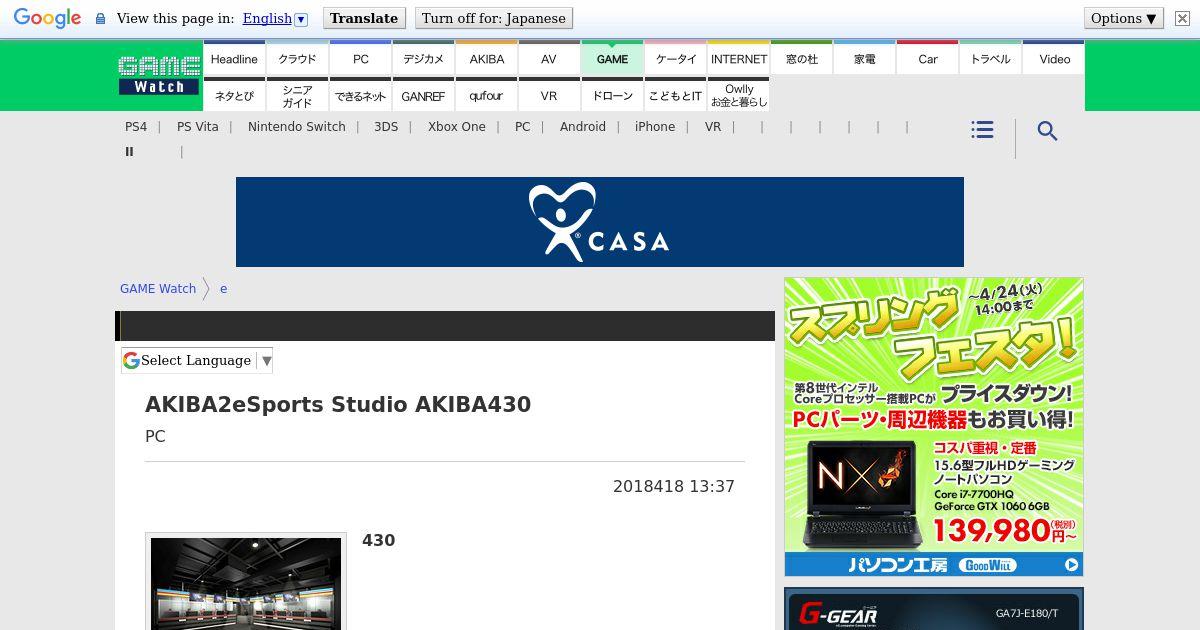1200x630 pixels.
Task: Open the PC tab in top navigation
Action: coord(360,59)
